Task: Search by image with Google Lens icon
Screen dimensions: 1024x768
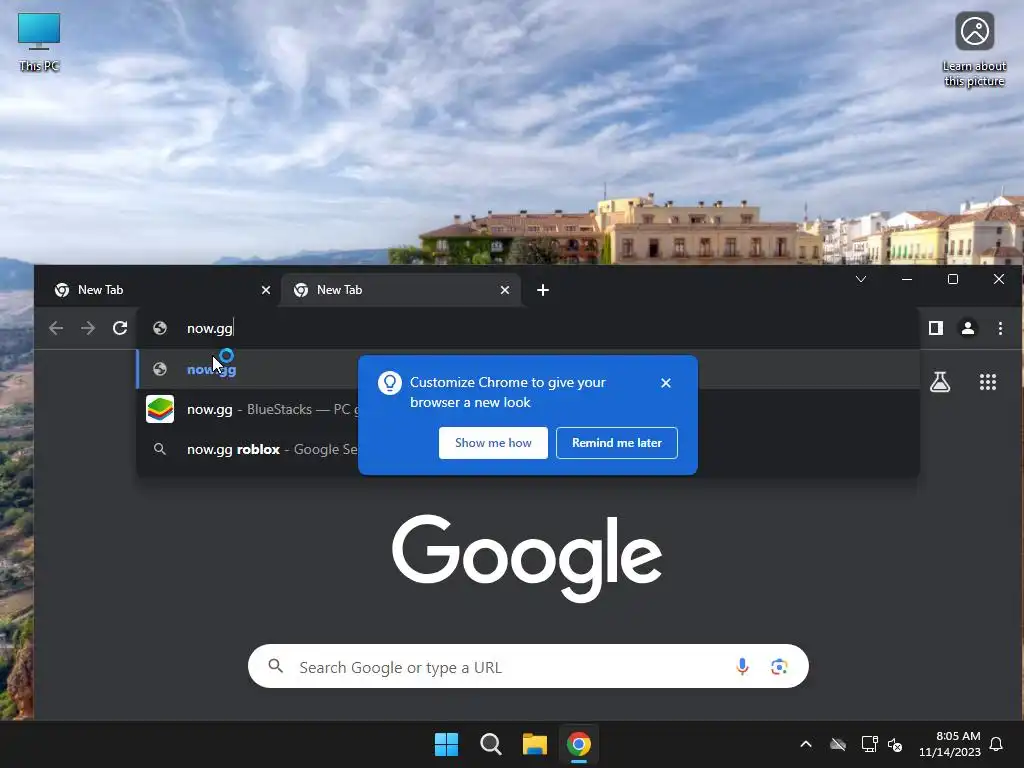Action: coord(778,666)
